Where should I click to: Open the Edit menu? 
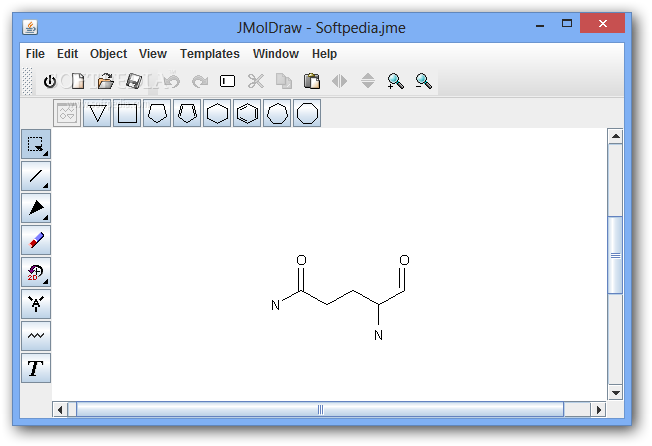[67, 54]
